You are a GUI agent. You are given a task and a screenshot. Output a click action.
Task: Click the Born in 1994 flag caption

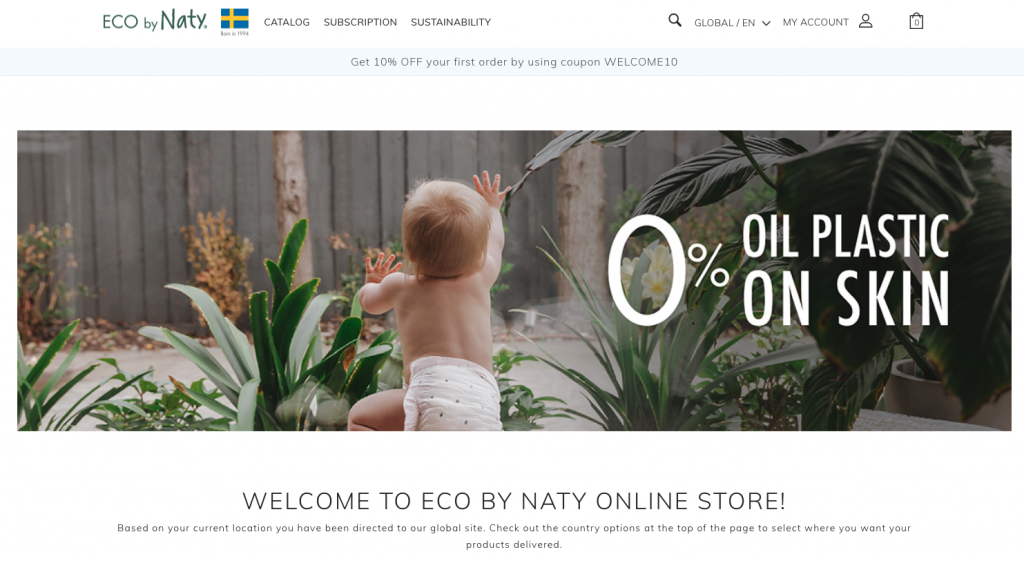[234, 33]
